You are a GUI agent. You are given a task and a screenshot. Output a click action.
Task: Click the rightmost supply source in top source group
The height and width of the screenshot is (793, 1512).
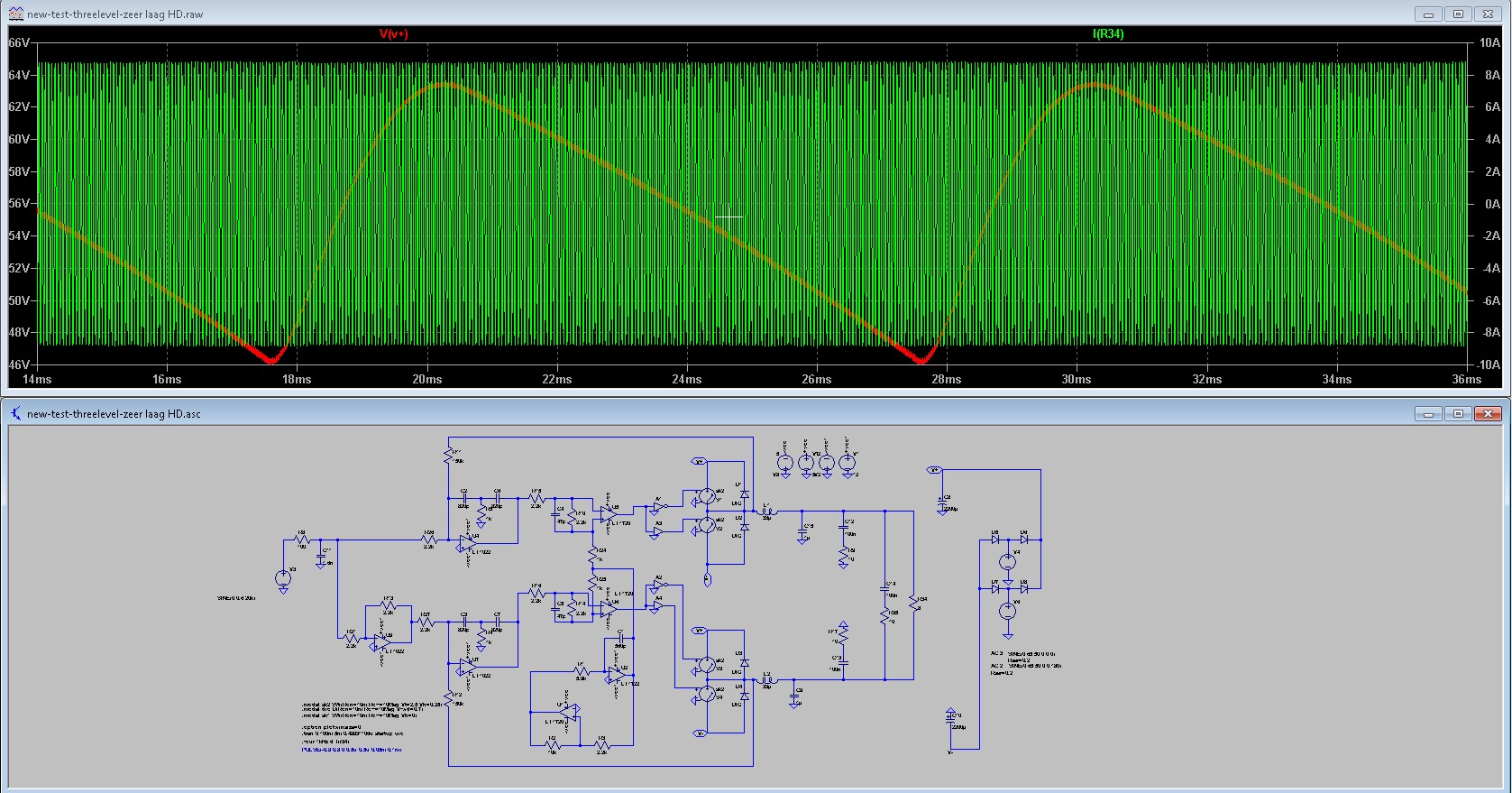(x=848, y=461)
